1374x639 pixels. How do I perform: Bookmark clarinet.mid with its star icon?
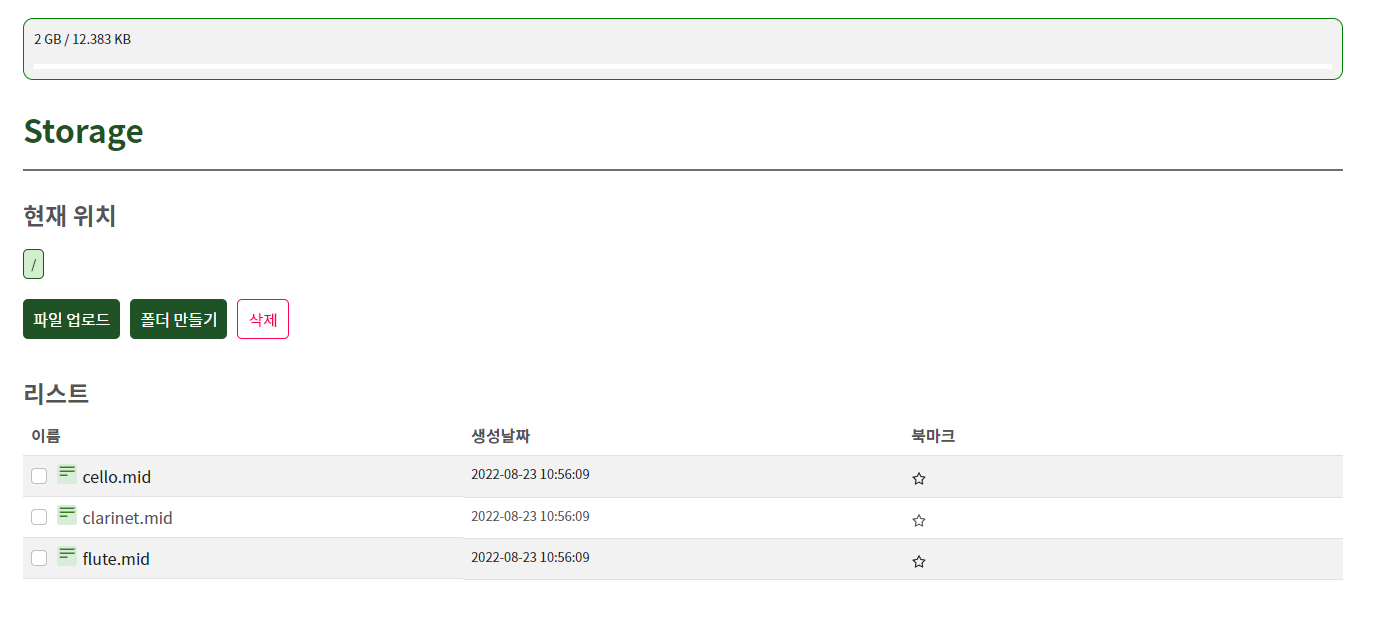(919, 521)
